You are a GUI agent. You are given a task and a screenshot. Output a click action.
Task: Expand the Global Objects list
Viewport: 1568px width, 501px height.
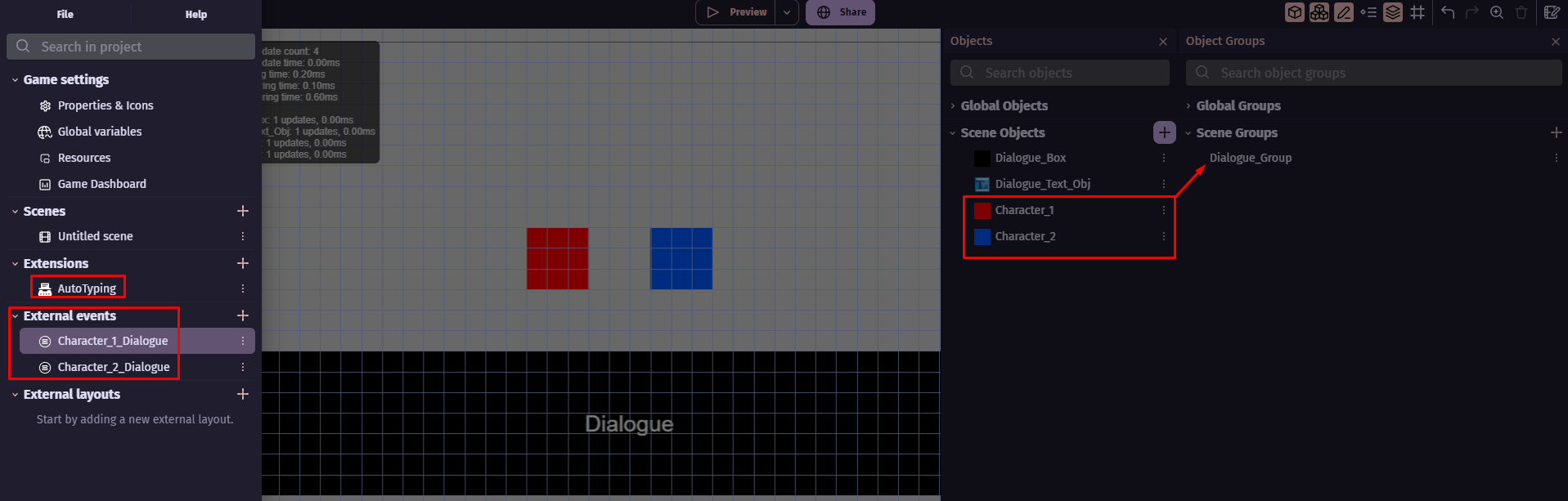[953, 106]
